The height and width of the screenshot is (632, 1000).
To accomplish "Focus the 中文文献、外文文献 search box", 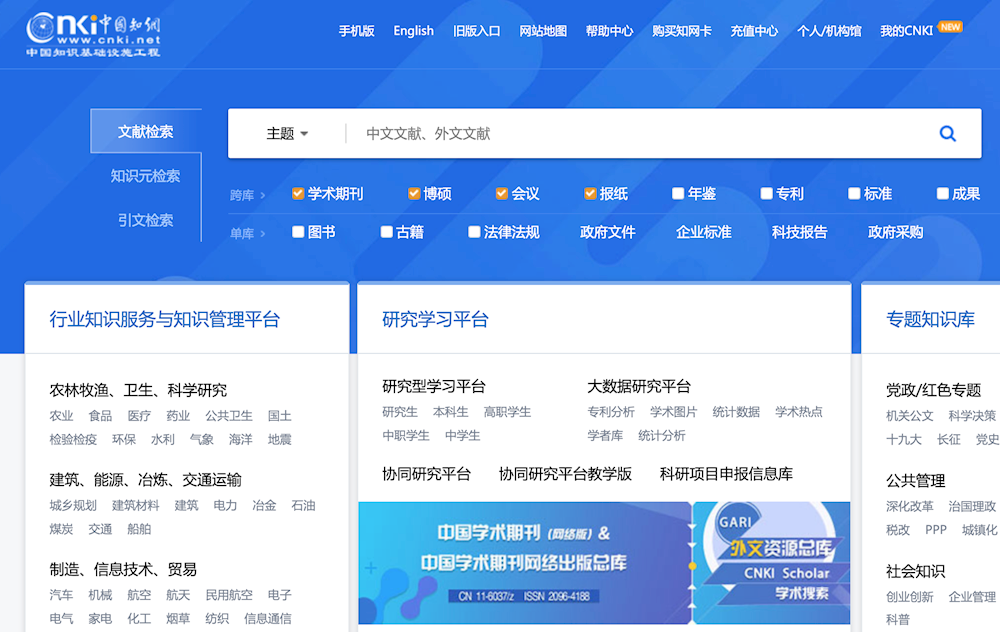I will (638, 133).
